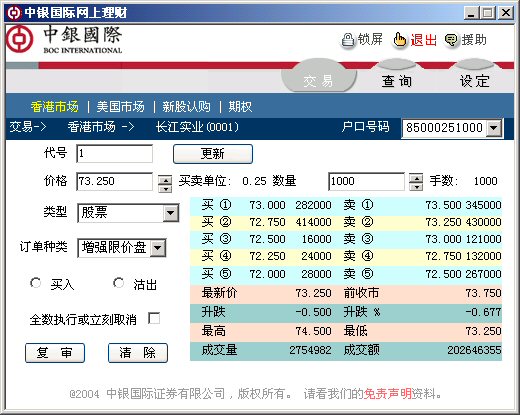Screen dimensions: 520x415
Task: Open help via the speech bubble icon
Action: click(452, 41)
